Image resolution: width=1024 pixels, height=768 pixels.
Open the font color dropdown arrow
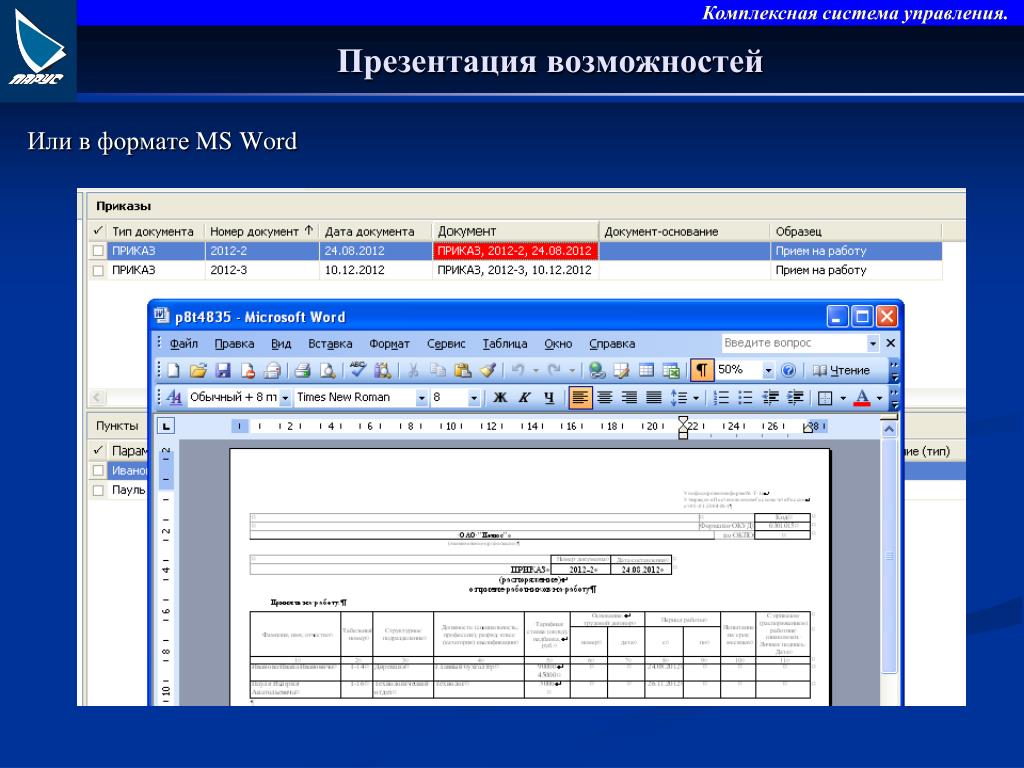click(879, 397)
